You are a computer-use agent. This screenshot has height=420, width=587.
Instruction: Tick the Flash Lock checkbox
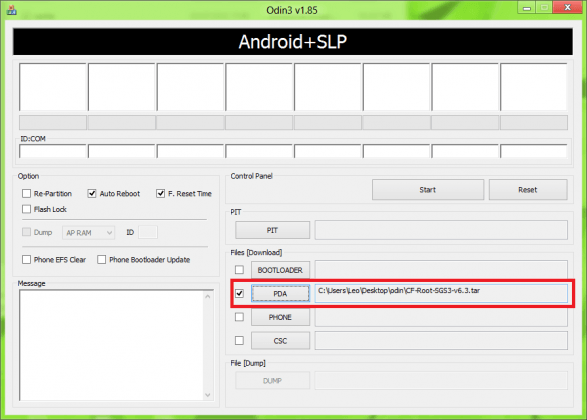pos(26,209)
